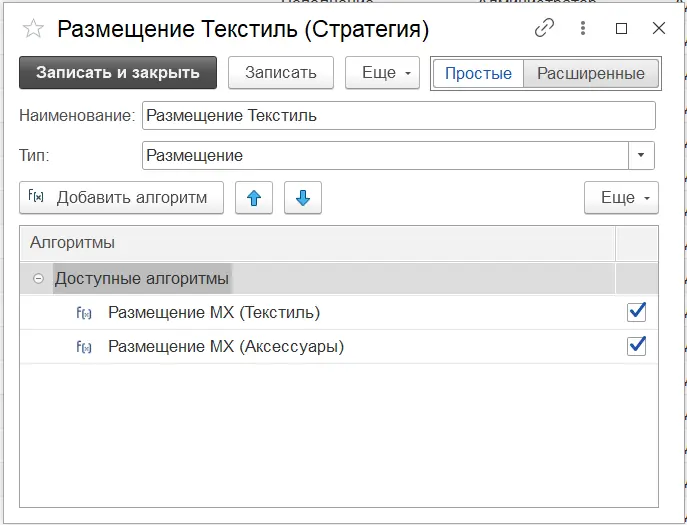Uncheck the Размещение МХ (Текстиль) checkbox
The height and width of the screenshot is (525, 687).
point(637,312)
